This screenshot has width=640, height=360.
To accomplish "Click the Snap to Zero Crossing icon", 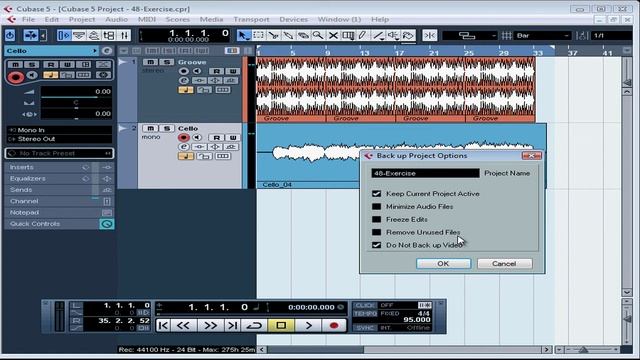I will [429, 36].
